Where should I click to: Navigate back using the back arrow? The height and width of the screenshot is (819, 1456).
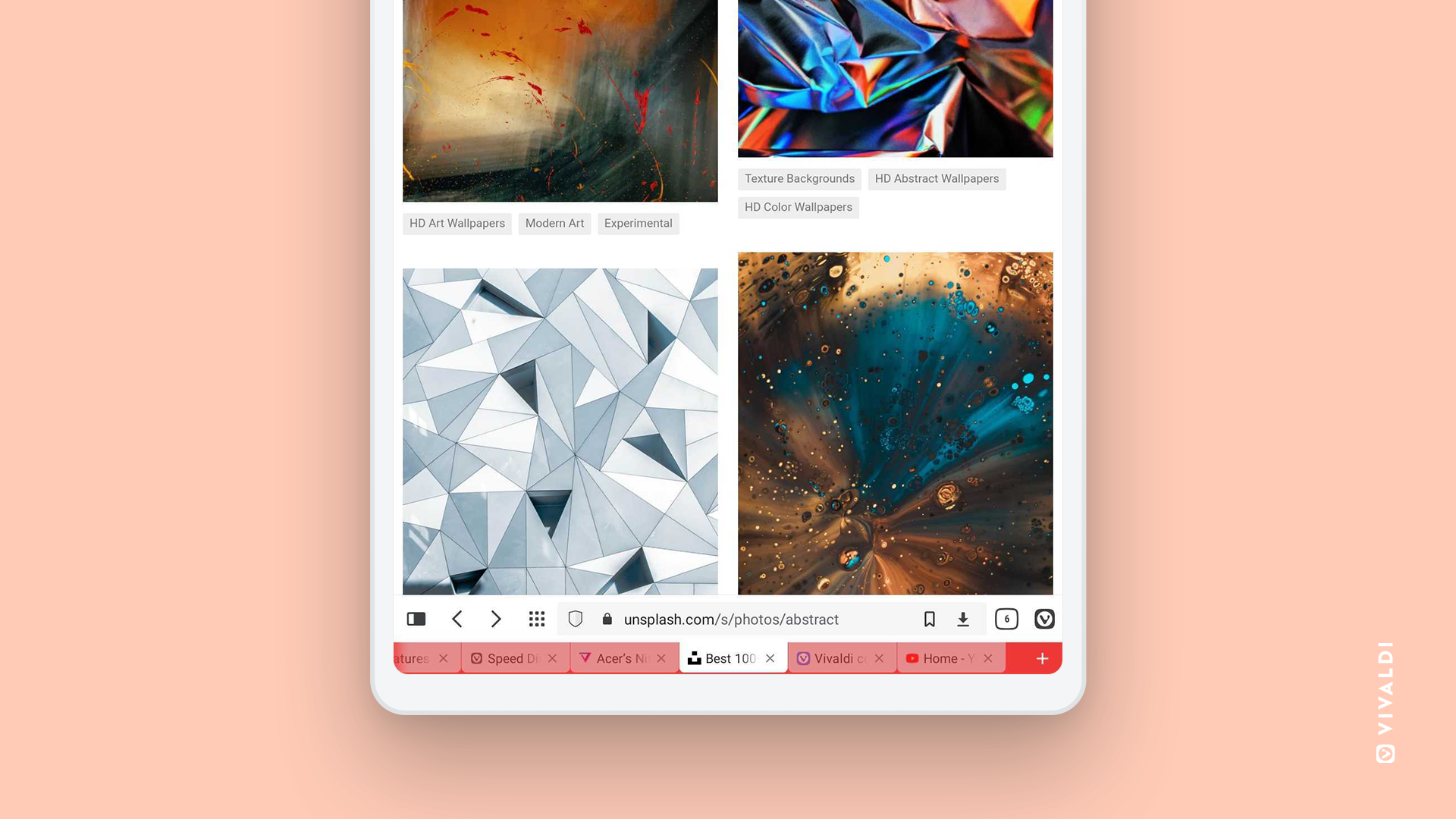[x=457, y=619]
